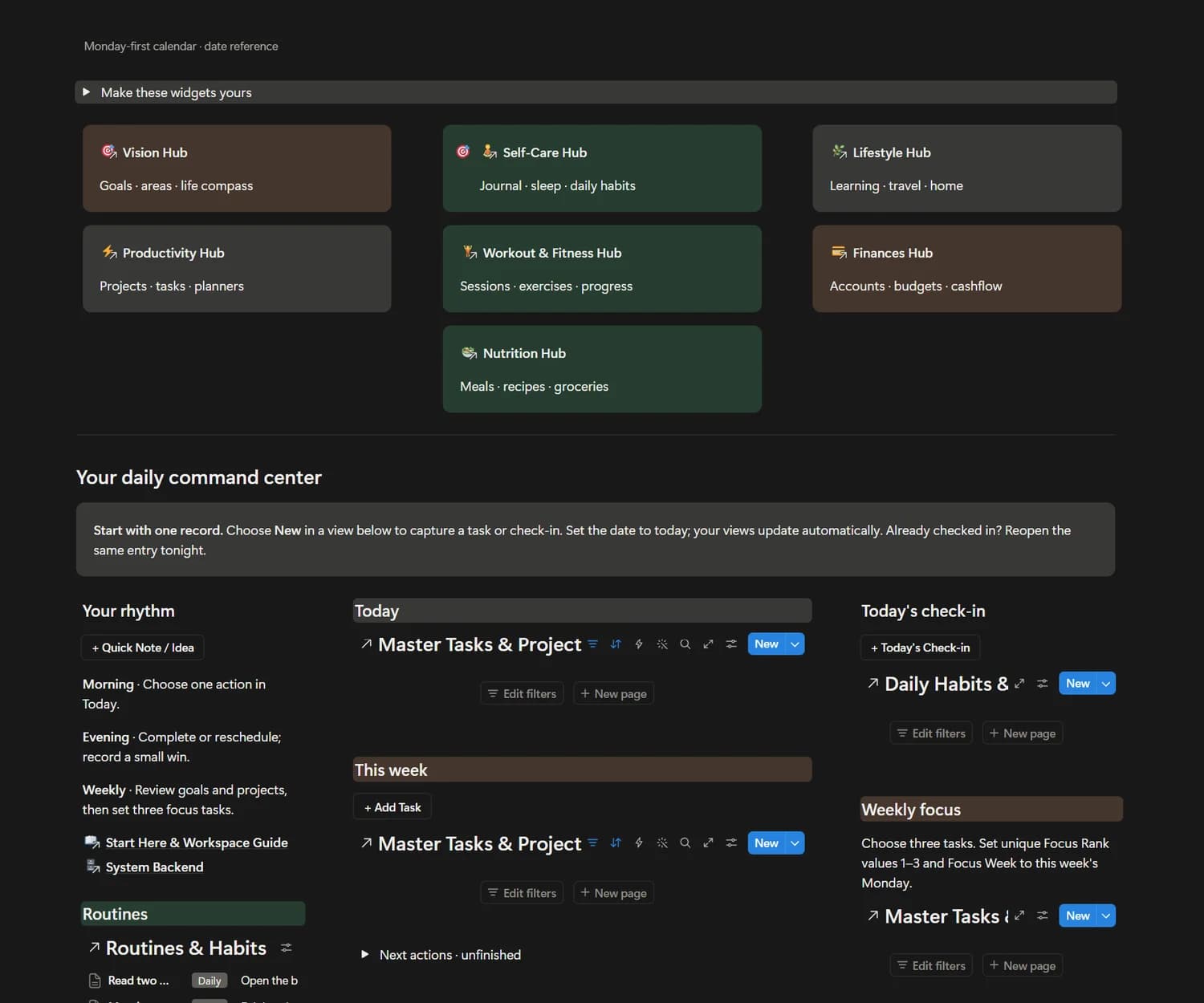Click the Vision Hub target icon
This screenshot has width=1204, height=1003.
click(109, 152)
